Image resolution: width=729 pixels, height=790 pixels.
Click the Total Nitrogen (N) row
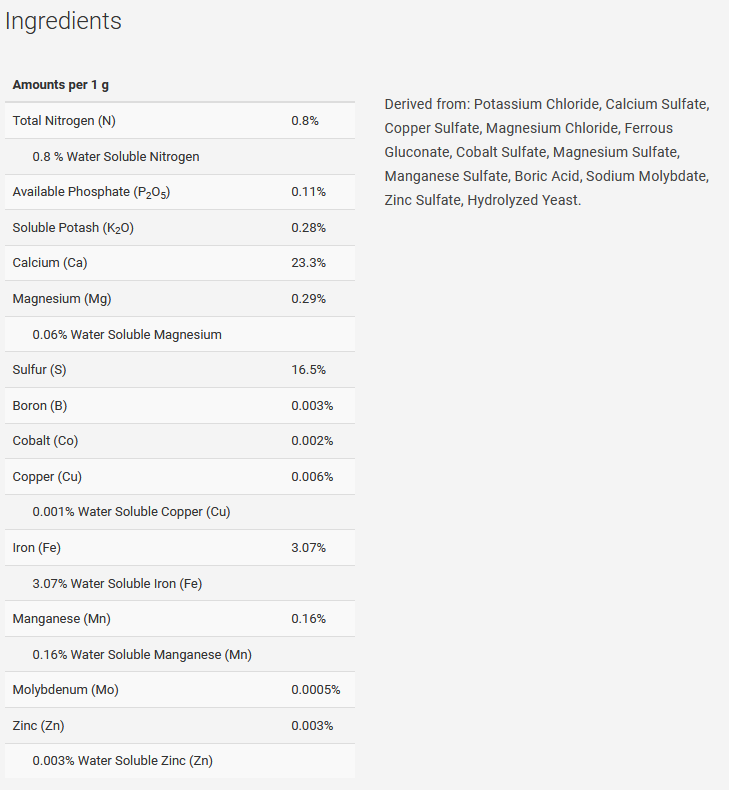(180, 121)
